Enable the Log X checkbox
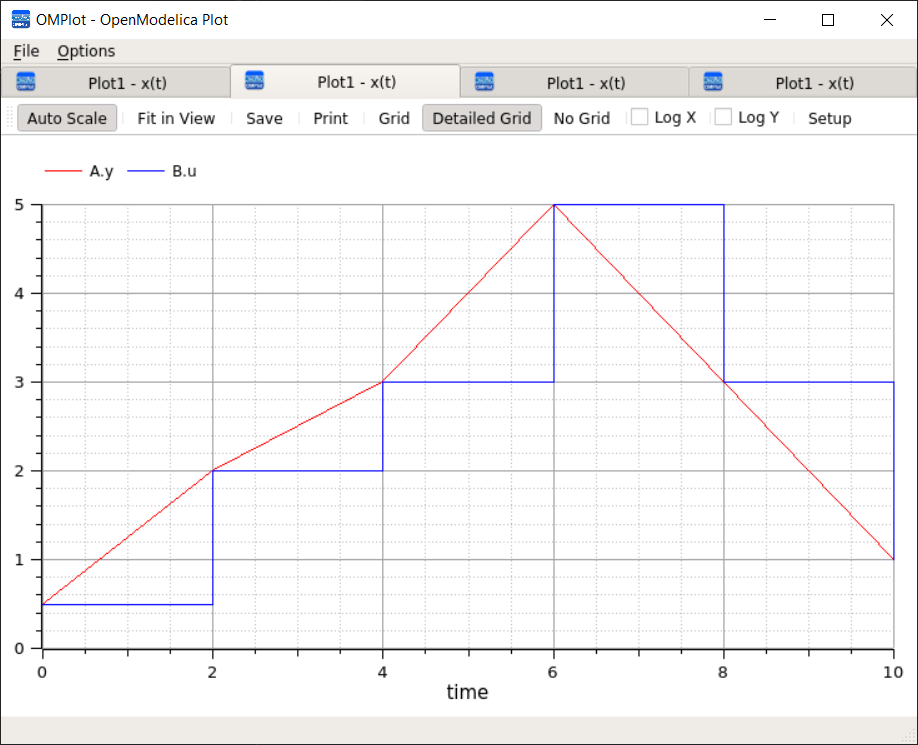 [x=638, y=117]
